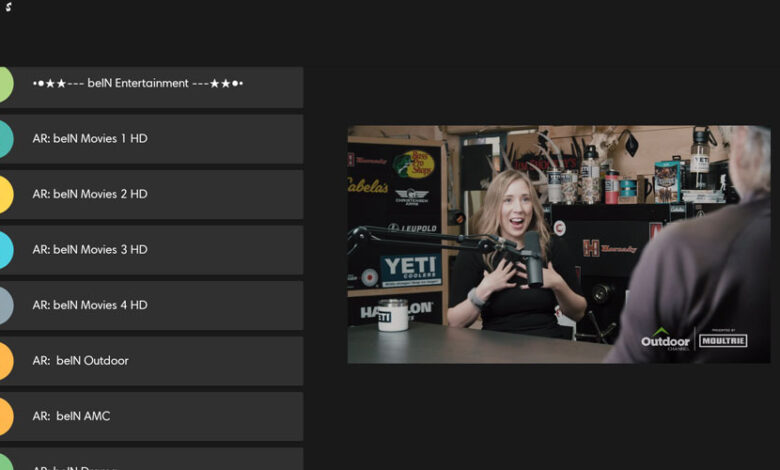The image size is (780, 470).
Task: Click the orange circle icon beside beIN AMC
Action: [x=5, y=416]
